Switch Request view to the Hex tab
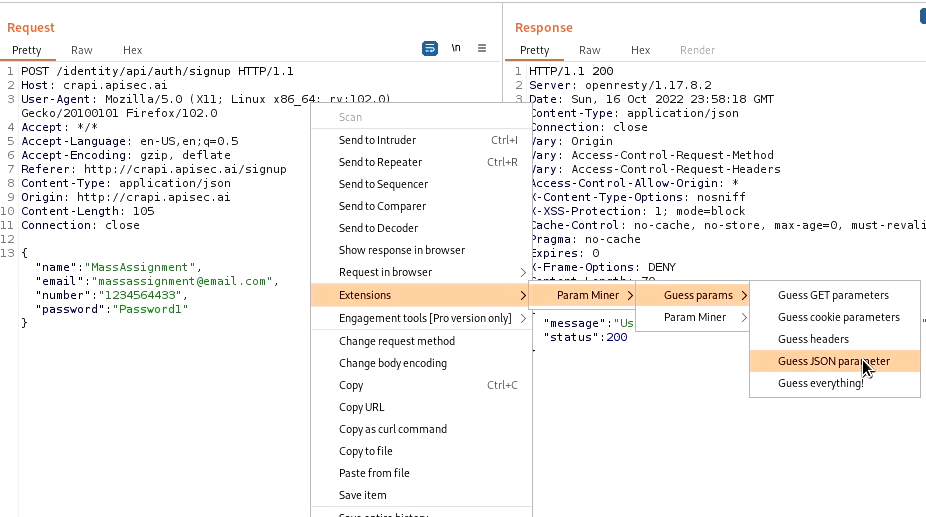This screenshot has width=926, height=517. click(x=132, y=50)
